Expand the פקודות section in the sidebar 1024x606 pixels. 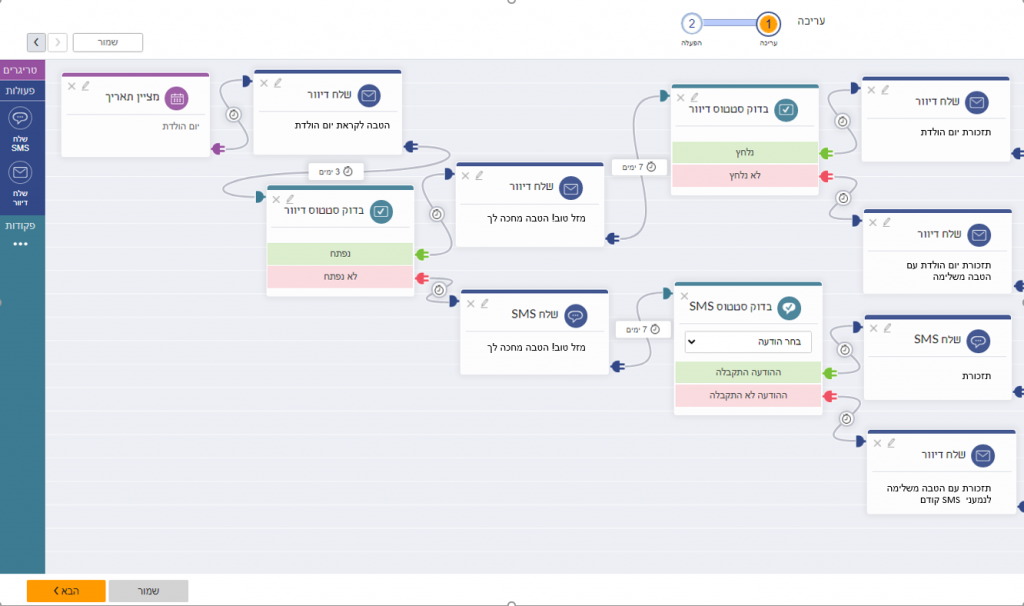(x=21, y=226)
